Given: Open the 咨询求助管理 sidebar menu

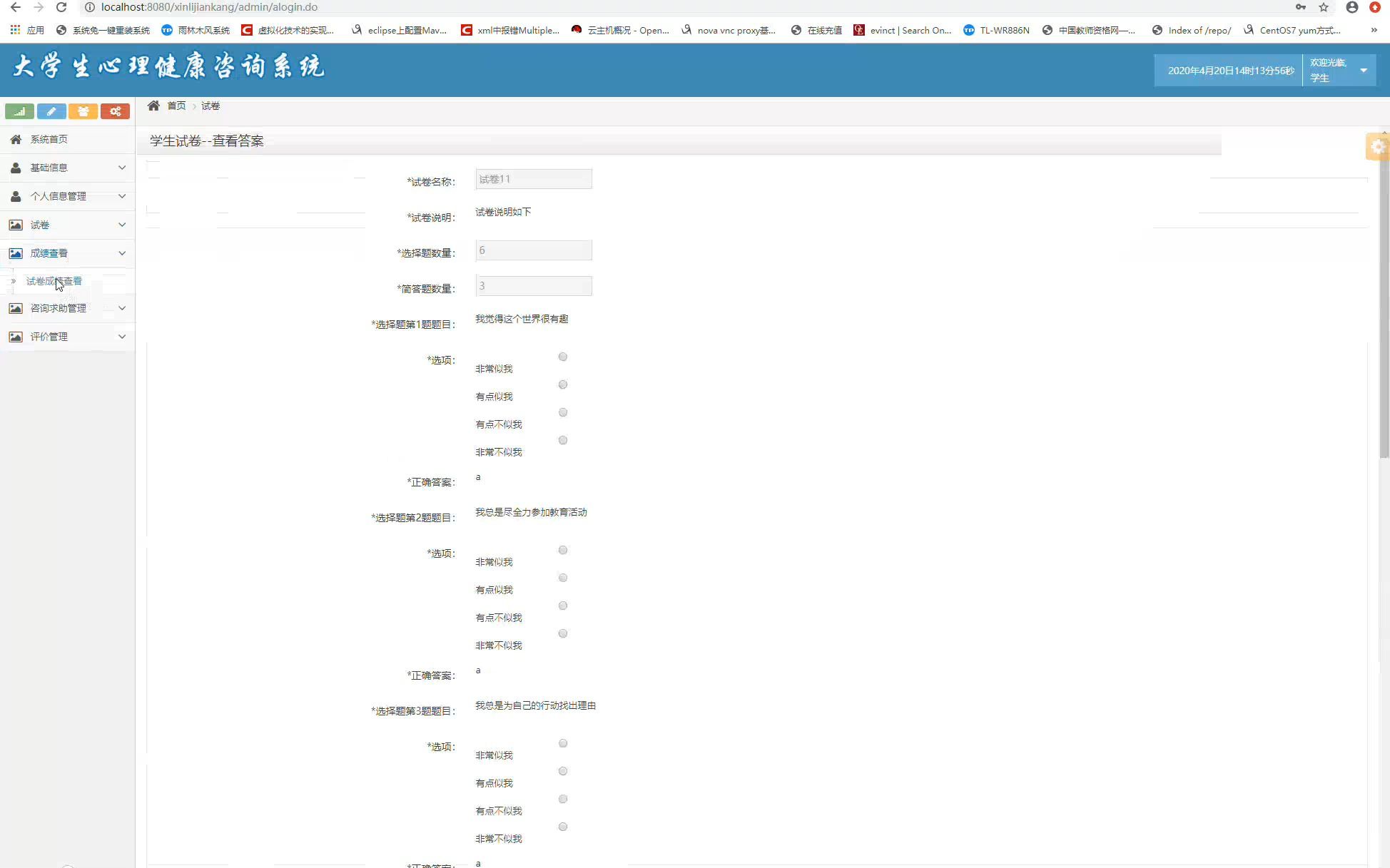Looking at the screenshot, I should coord(67,308).
